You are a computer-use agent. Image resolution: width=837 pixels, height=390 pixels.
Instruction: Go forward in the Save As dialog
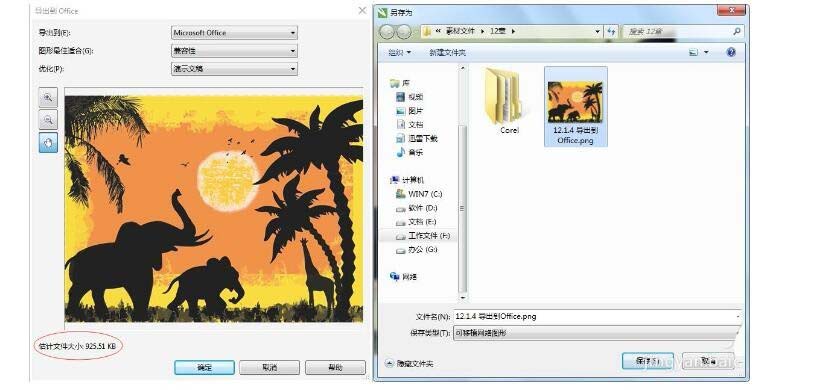point(404,32)
